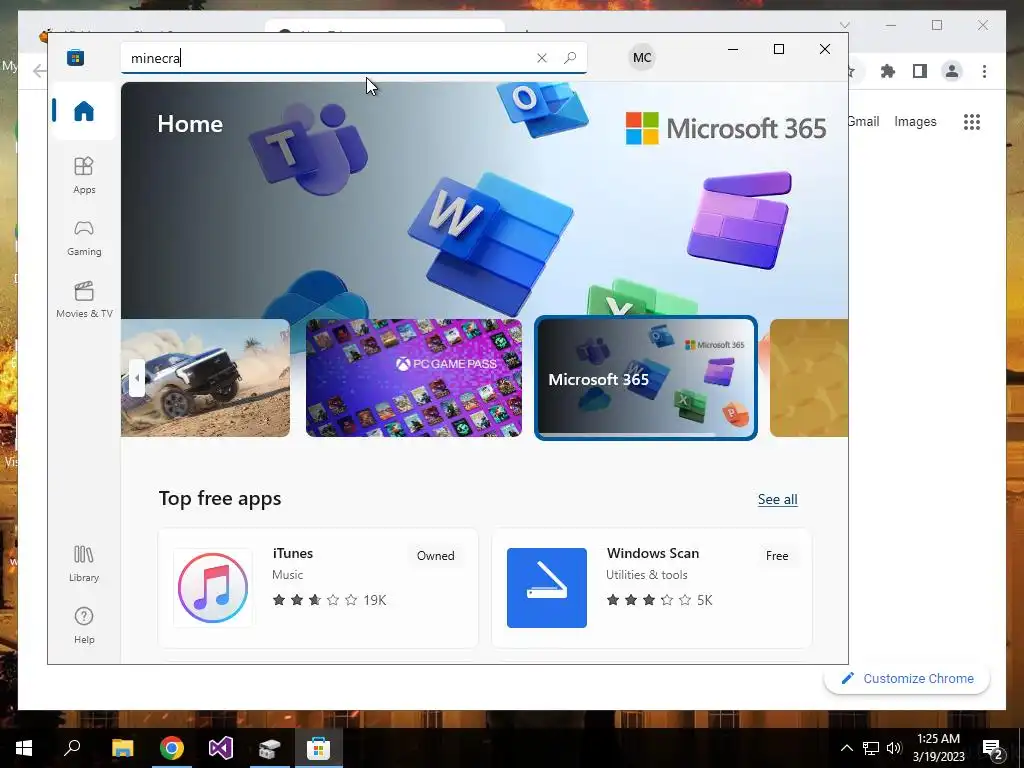Image resolution: width=1024 pixels, height=768 pixels.
Task: Open the Library in Store sidebar
Action: coord(84,564)
